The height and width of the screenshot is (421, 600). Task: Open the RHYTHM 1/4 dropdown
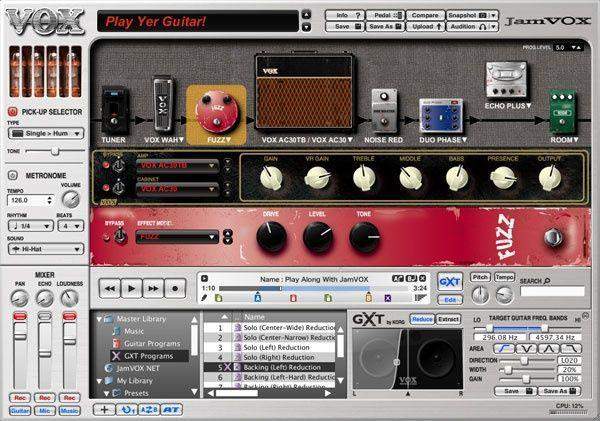coord(31,226)
